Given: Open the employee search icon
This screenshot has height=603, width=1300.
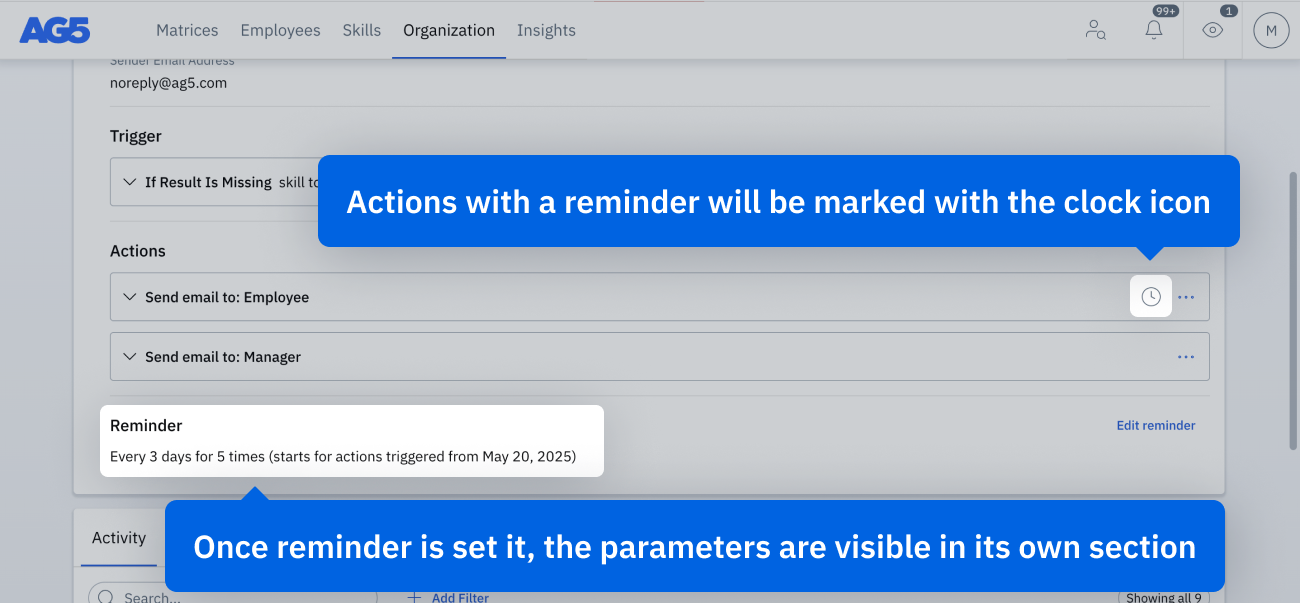Looking at the screenshot, I should click(1095, 30).
